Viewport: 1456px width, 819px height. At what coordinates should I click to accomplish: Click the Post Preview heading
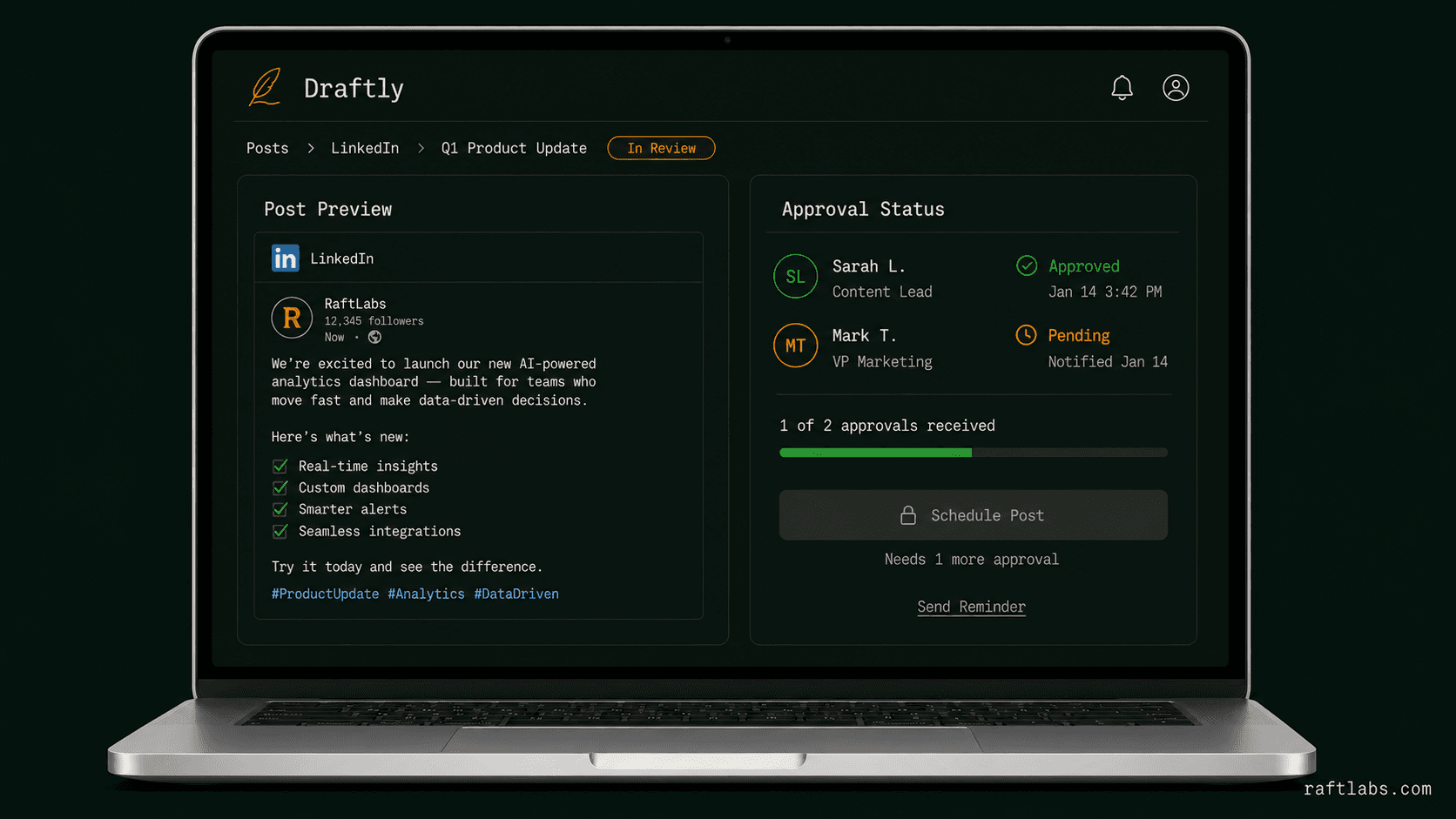pyautogui.click(x=328, y=209)
